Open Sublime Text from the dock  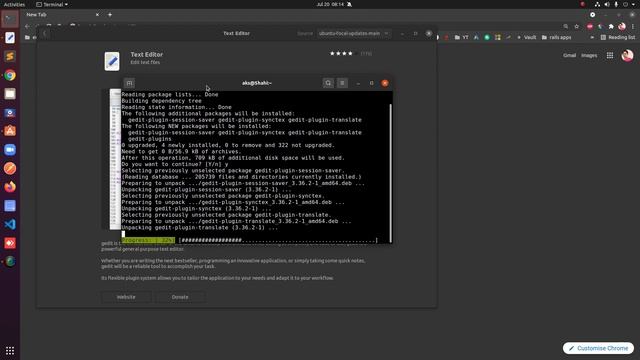[10, 56]
